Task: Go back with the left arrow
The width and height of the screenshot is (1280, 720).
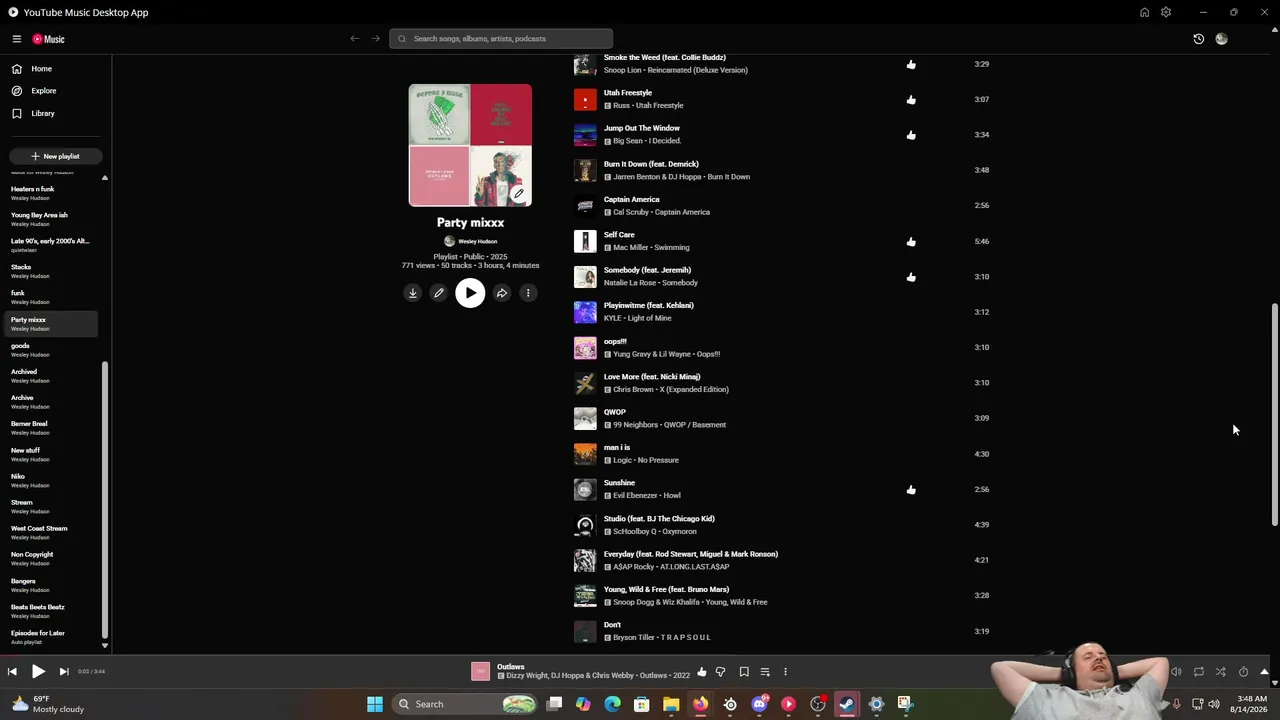Action: point(354,39)
